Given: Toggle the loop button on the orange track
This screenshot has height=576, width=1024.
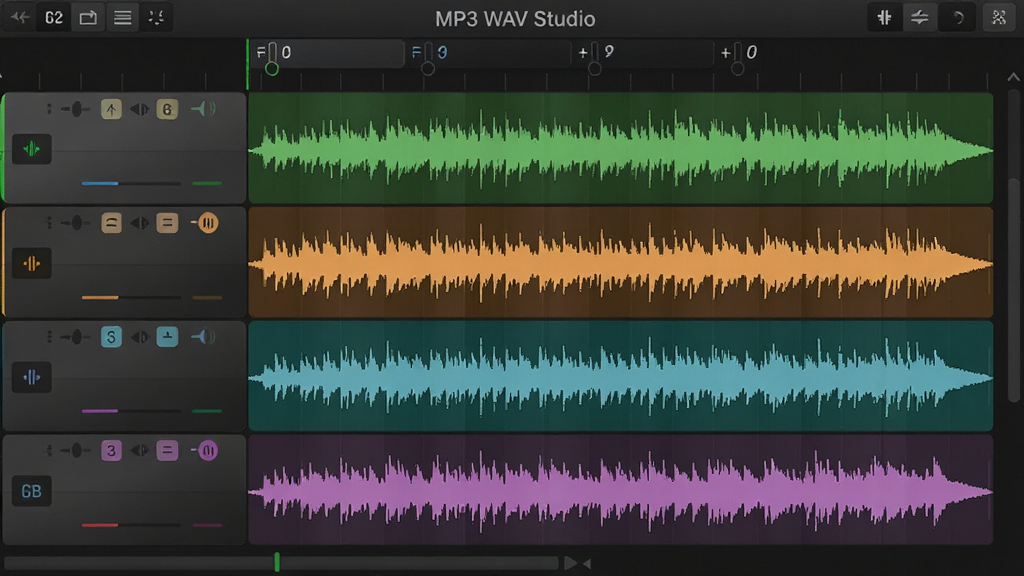Looking at the screenshot, I should tap(111, 223).
